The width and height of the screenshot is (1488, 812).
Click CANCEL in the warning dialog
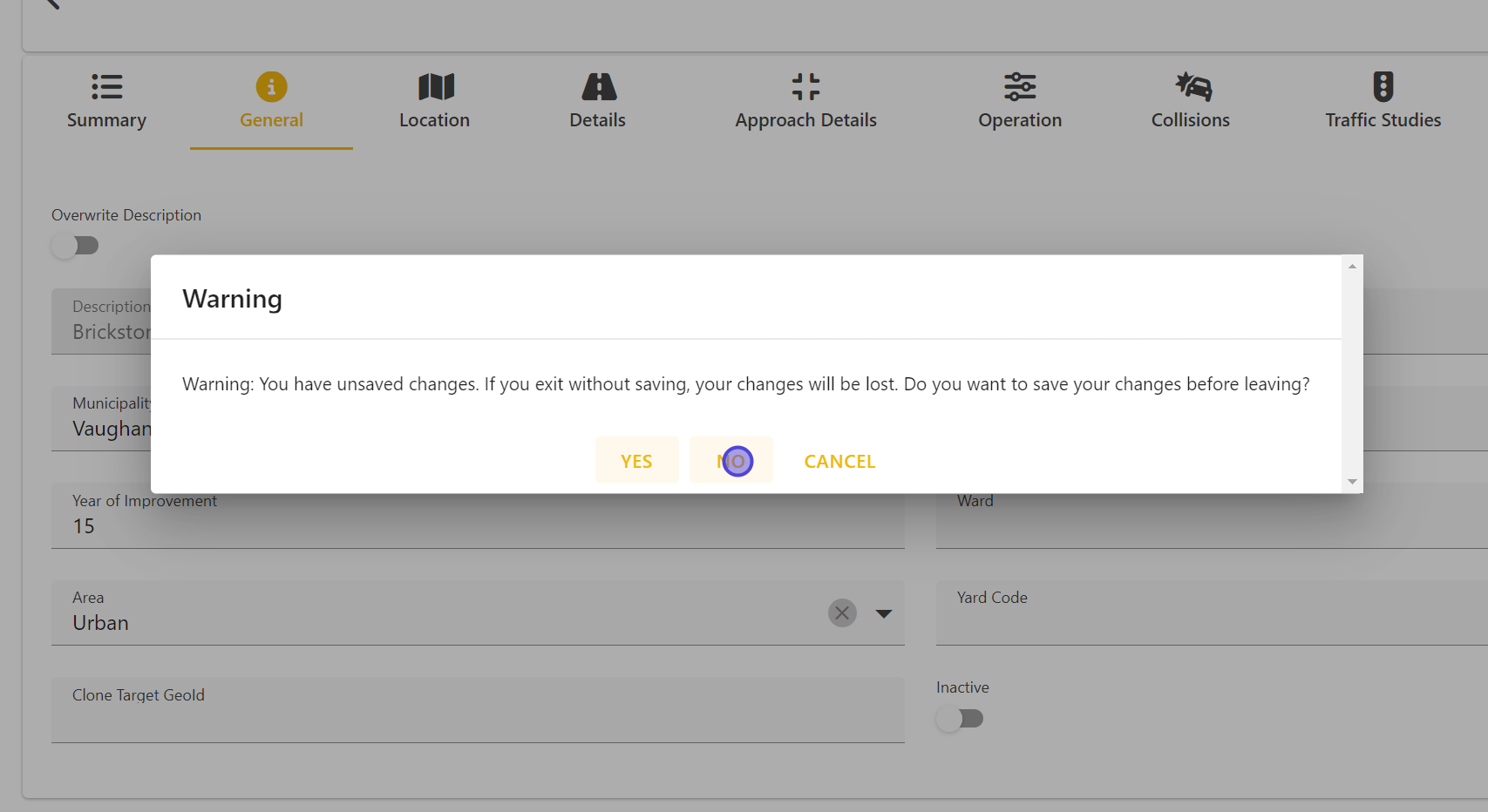839,461
